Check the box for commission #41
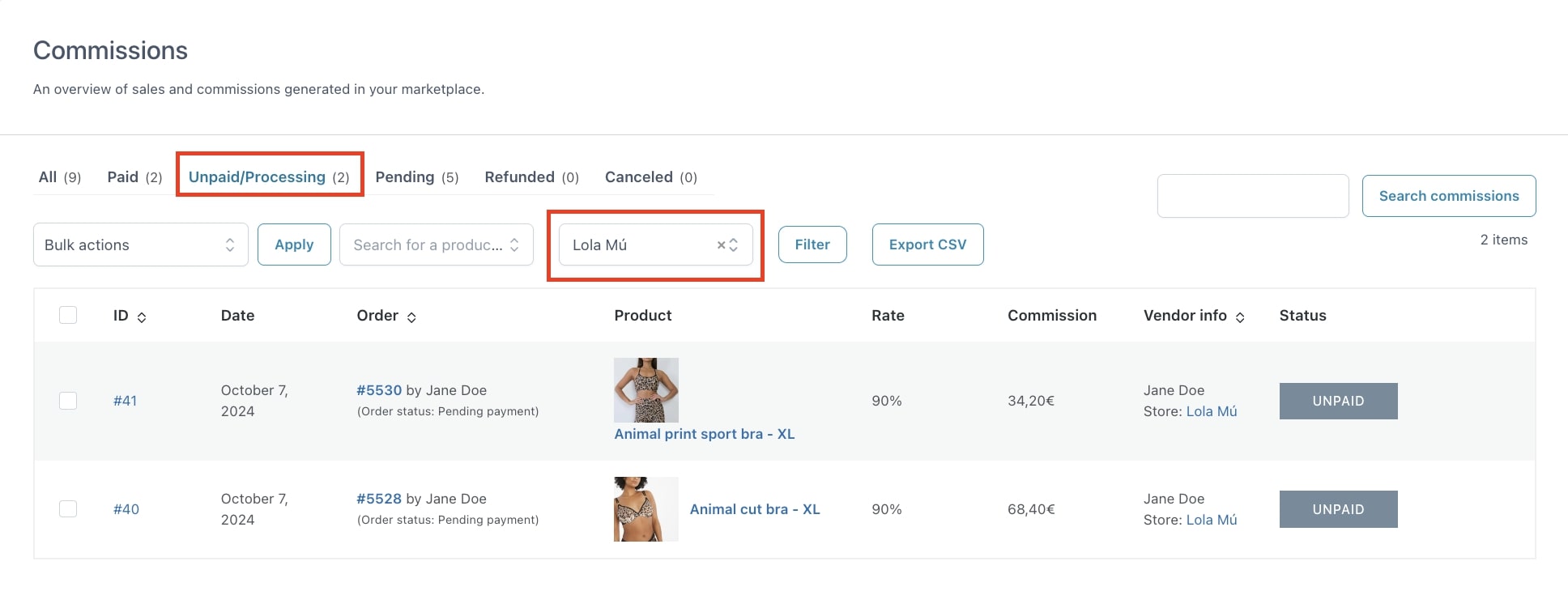Image resolution: width=1568 pixels, height=591 pixels. coord(68,401)
